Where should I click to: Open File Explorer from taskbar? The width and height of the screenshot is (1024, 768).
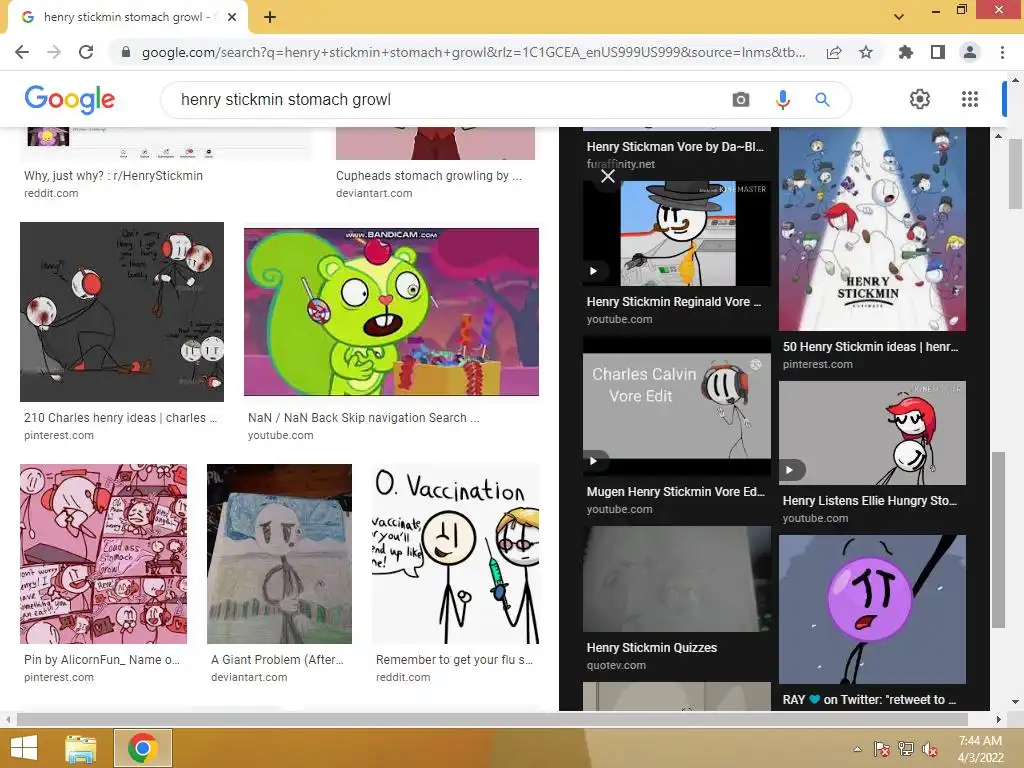coord(81,748)
